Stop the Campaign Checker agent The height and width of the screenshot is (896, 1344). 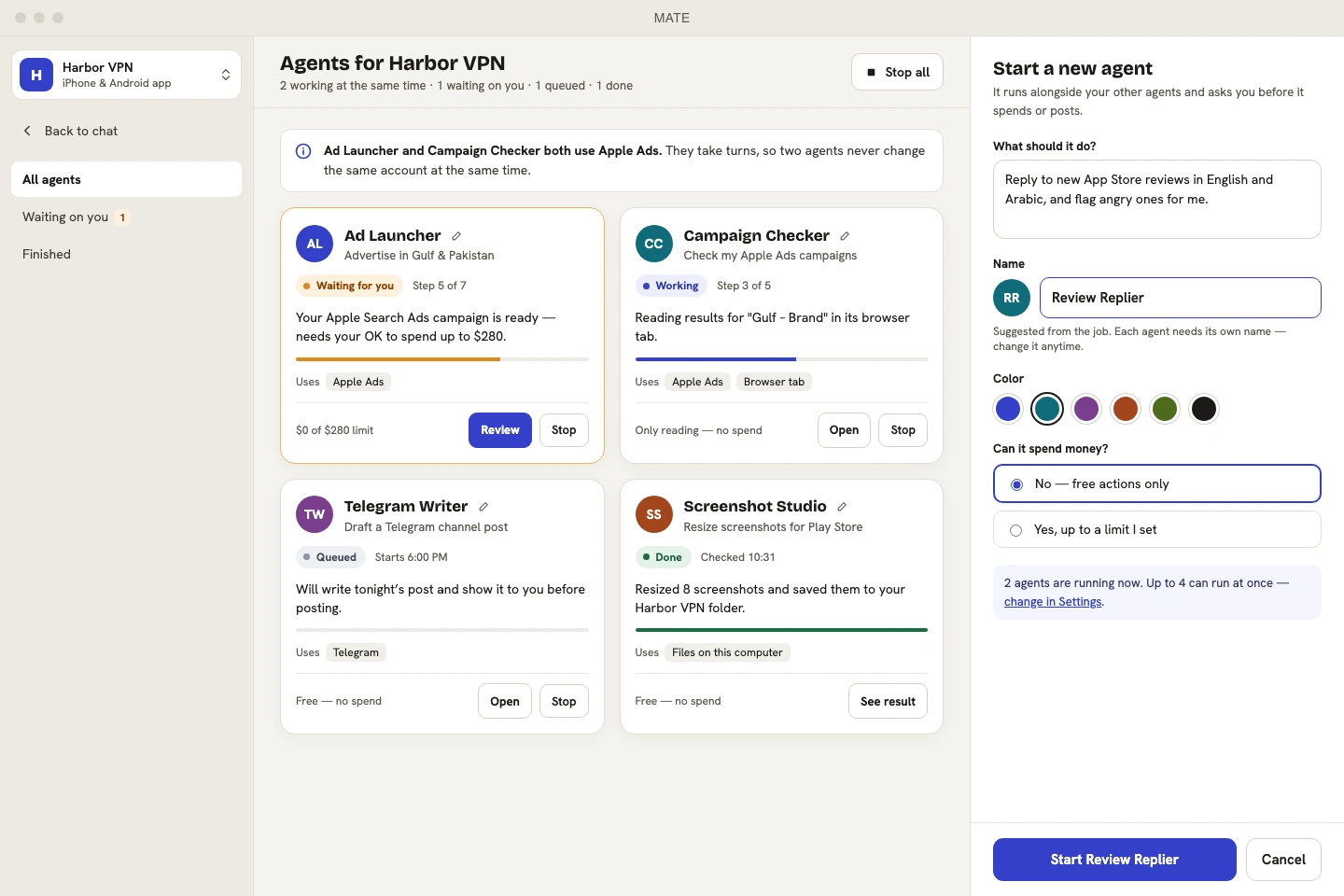903,430
